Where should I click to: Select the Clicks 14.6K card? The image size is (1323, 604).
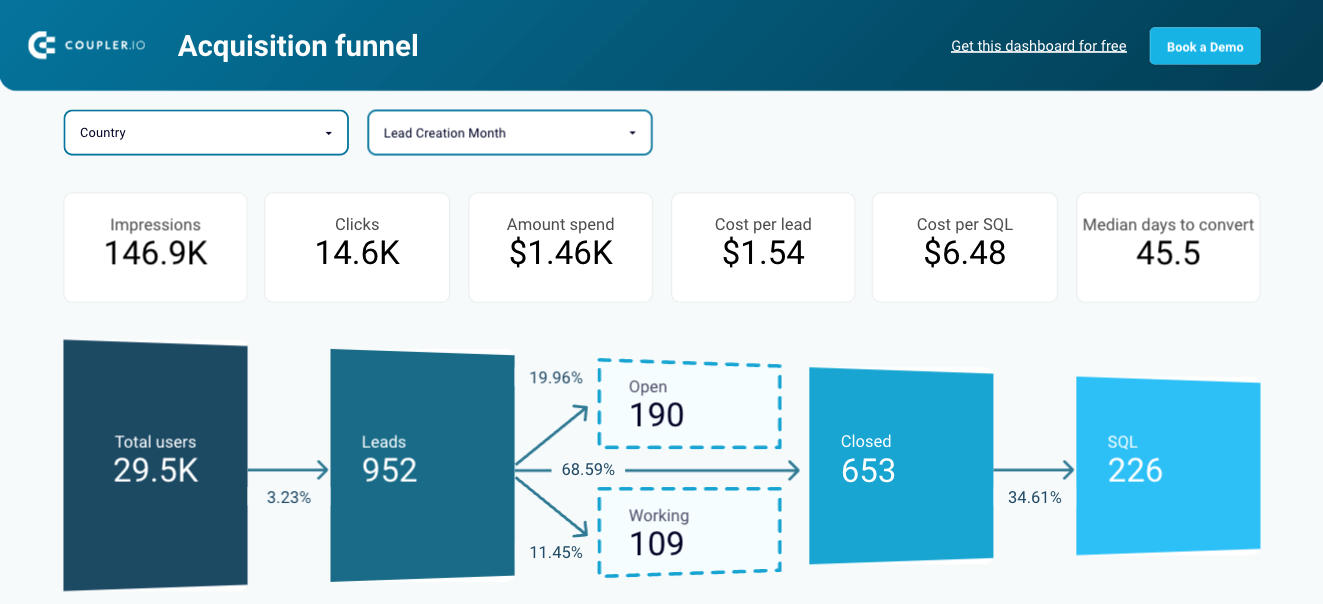pos(357,247)
